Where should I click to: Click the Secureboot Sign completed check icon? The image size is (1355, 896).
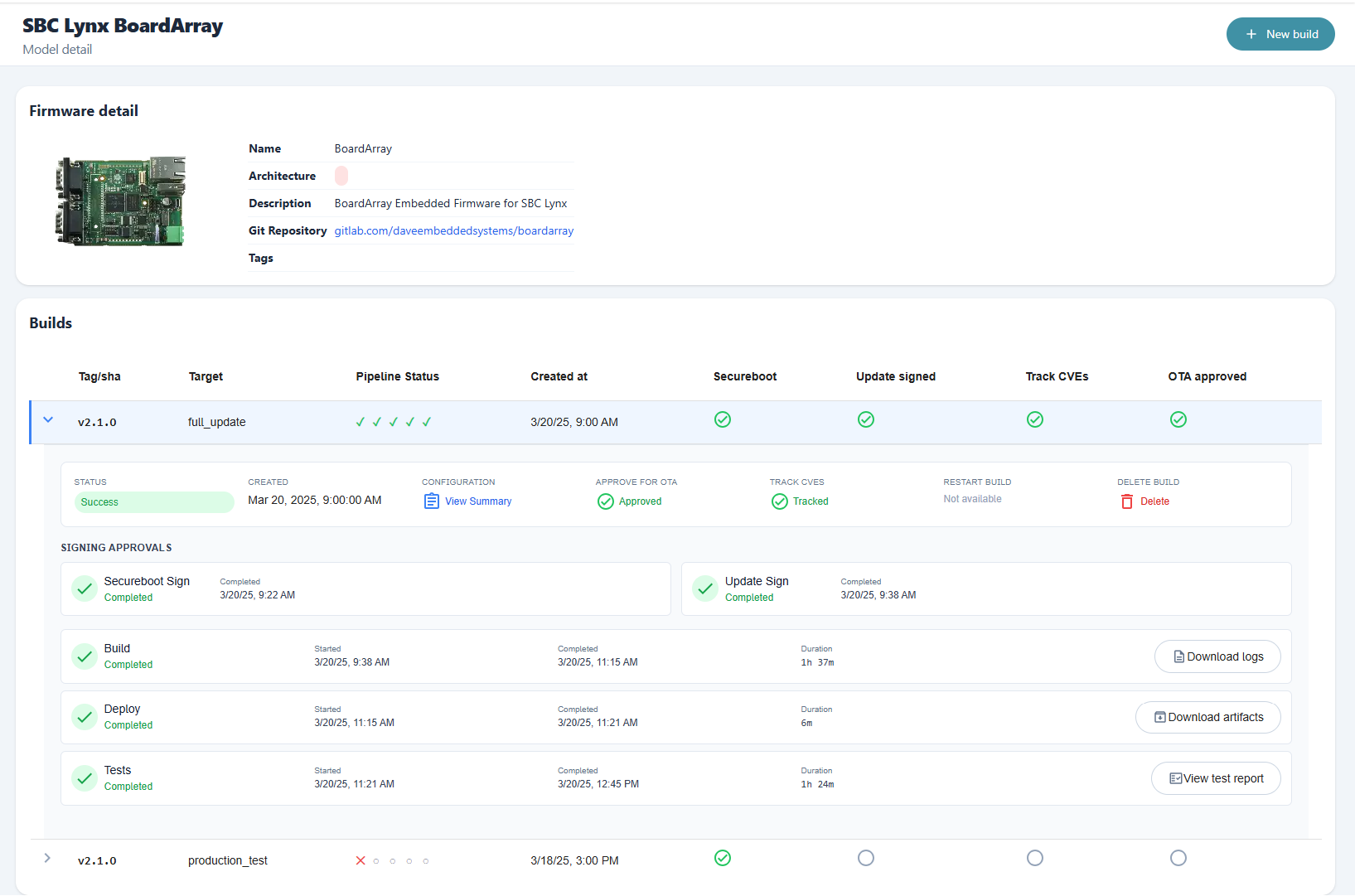pos(85,588)
